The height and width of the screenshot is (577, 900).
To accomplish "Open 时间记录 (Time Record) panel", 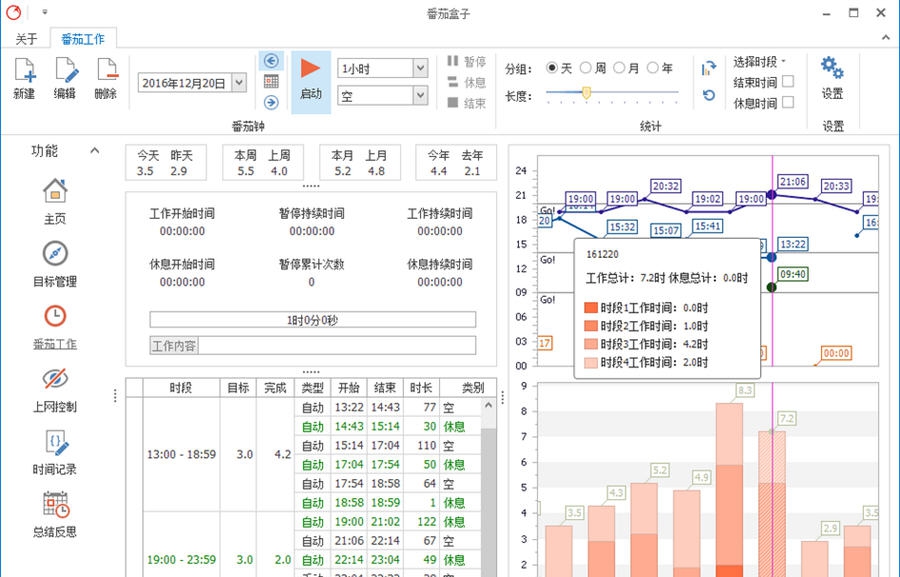I will click(54, 448).
